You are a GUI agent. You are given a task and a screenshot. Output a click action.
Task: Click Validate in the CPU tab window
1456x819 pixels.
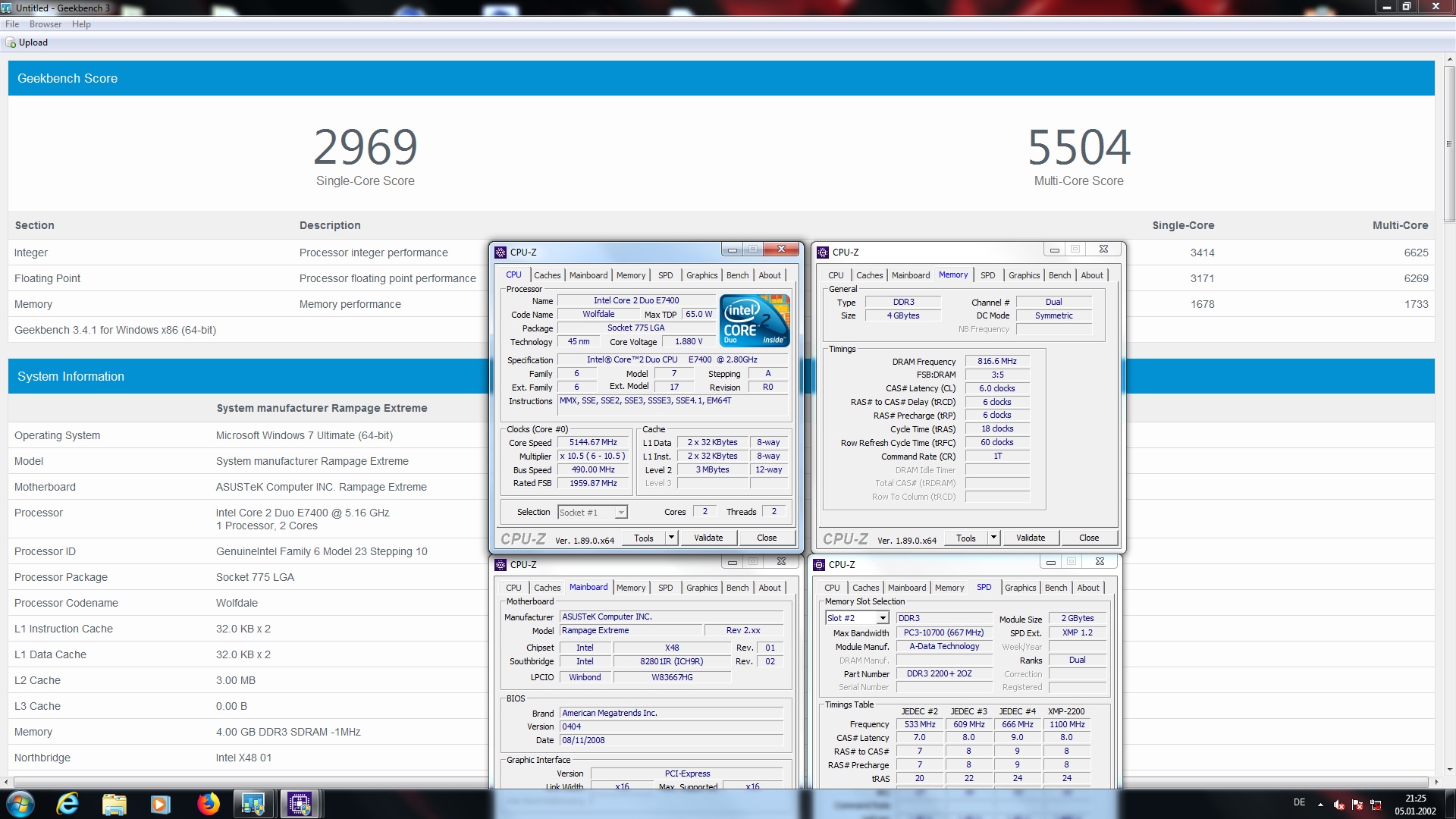click(x=708, y=538)
